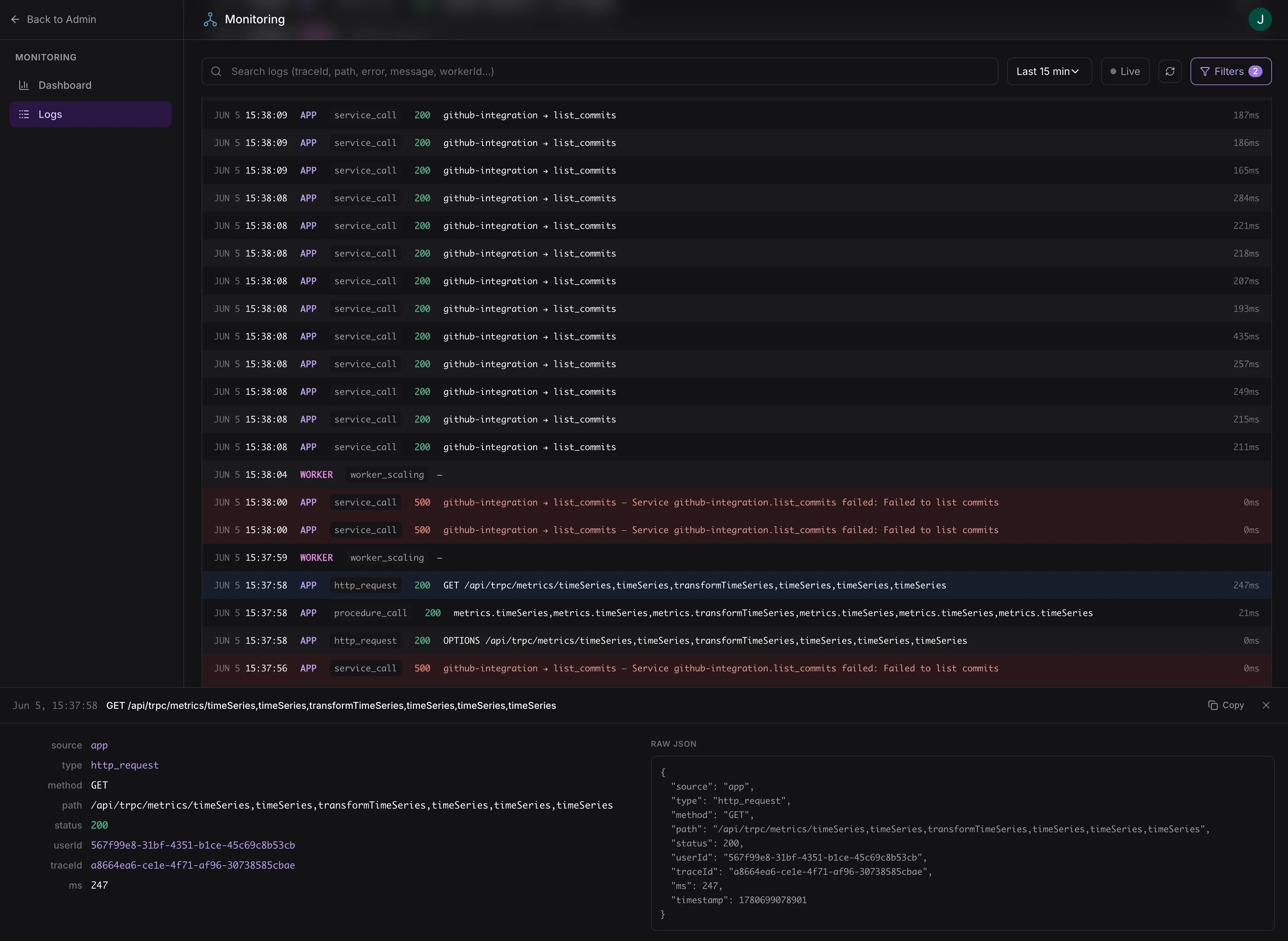Click the Dashboard chart icon
This screenshot has width=1288, height=941.
tap(24, 85)
